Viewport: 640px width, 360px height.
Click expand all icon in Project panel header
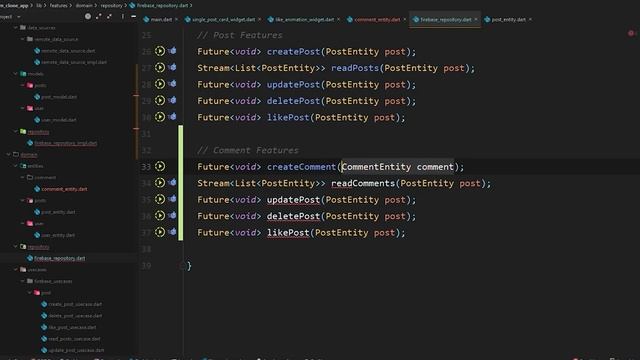(99, 16)
